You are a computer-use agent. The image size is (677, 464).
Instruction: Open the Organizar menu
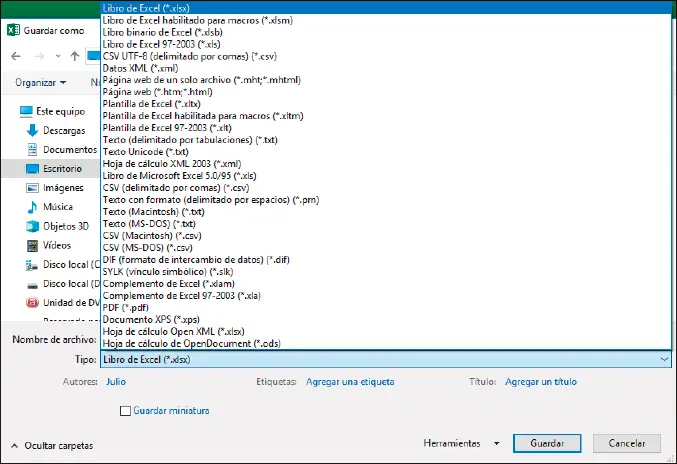click(41, 82)
